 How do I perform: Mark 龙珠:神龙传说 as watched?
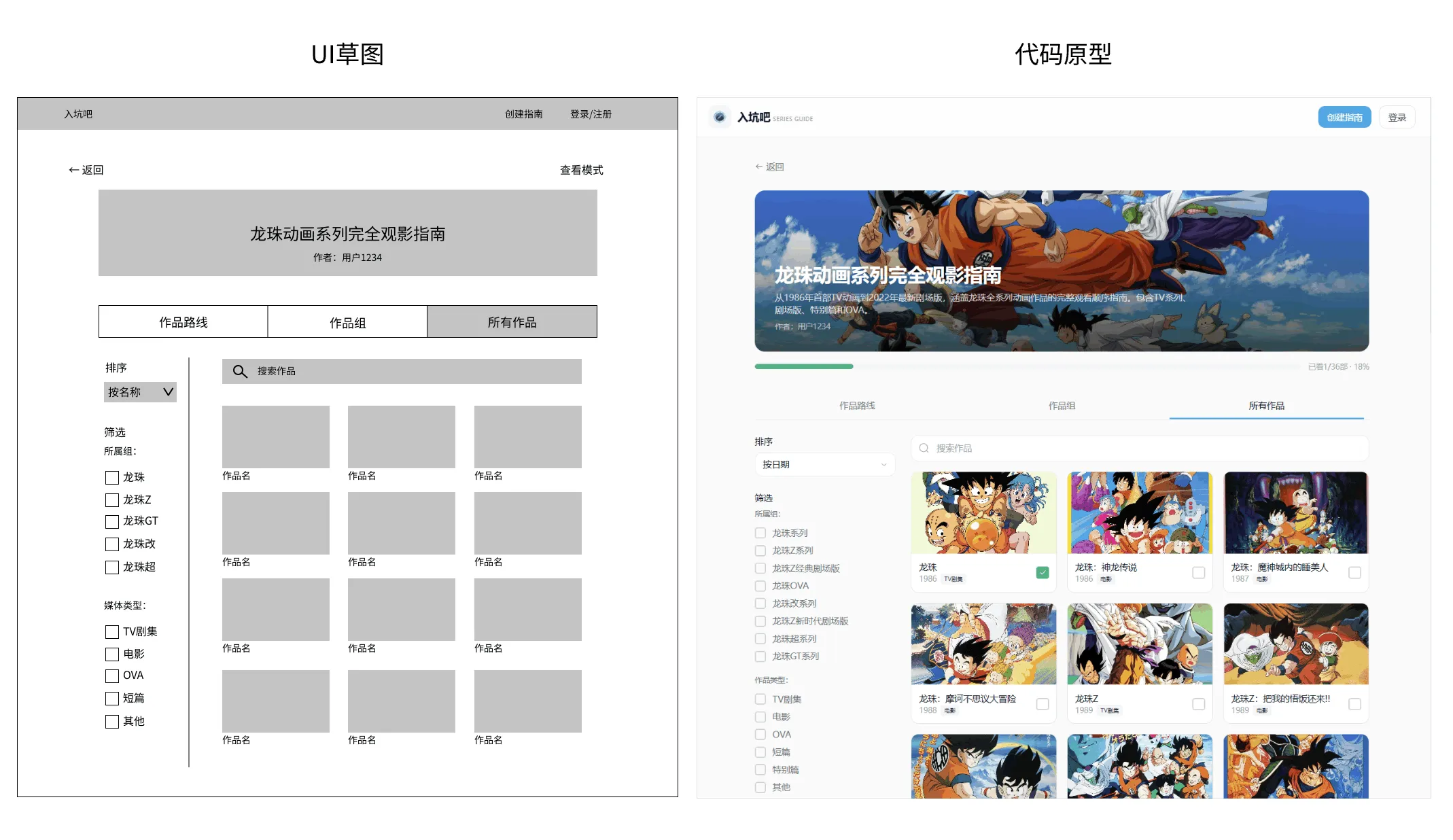click(x=1199, y=573)
